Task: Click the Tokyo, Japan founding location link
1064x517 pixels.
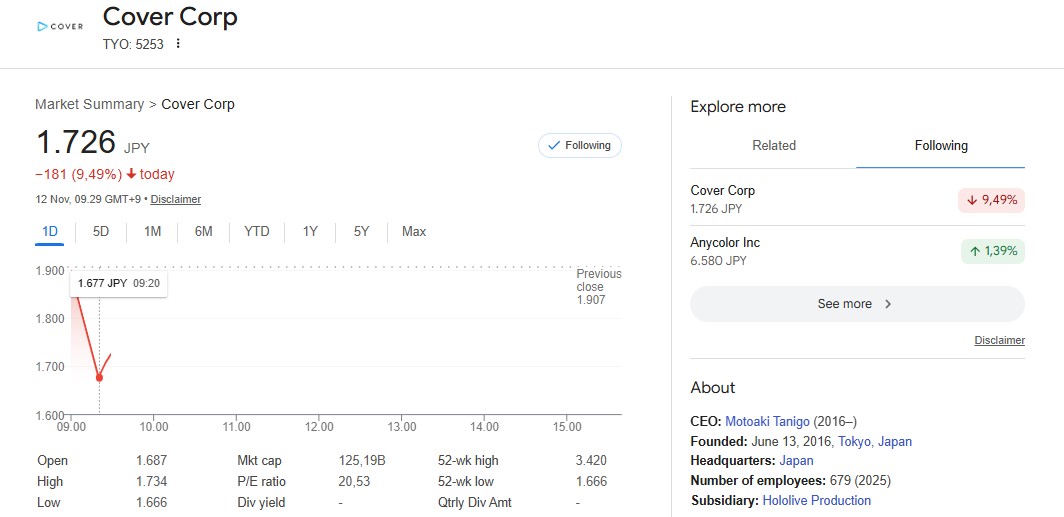Action: (874, 441)
